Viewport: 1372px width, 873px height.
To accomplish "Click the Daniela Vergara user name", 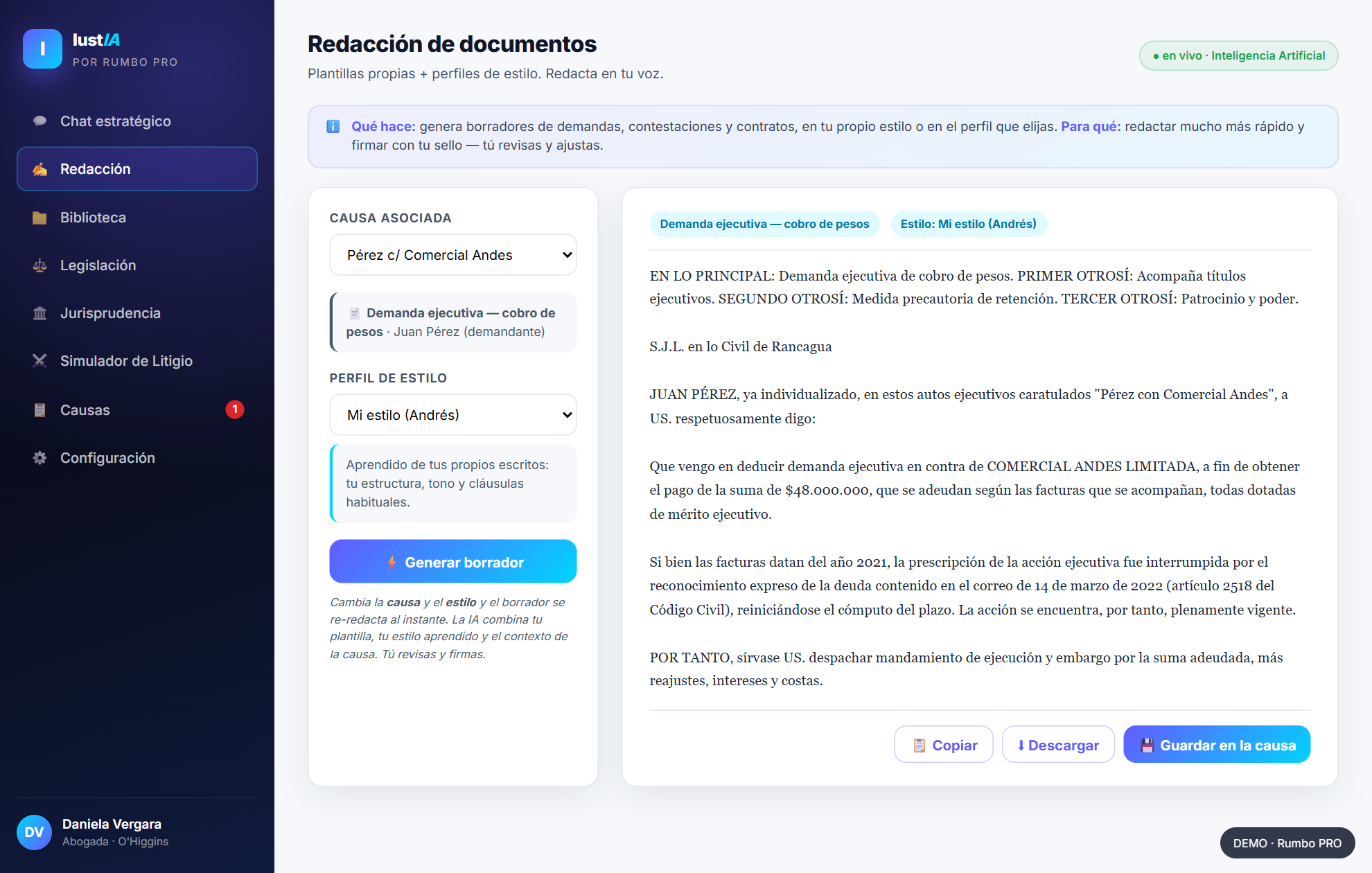I will coord(112,824).
